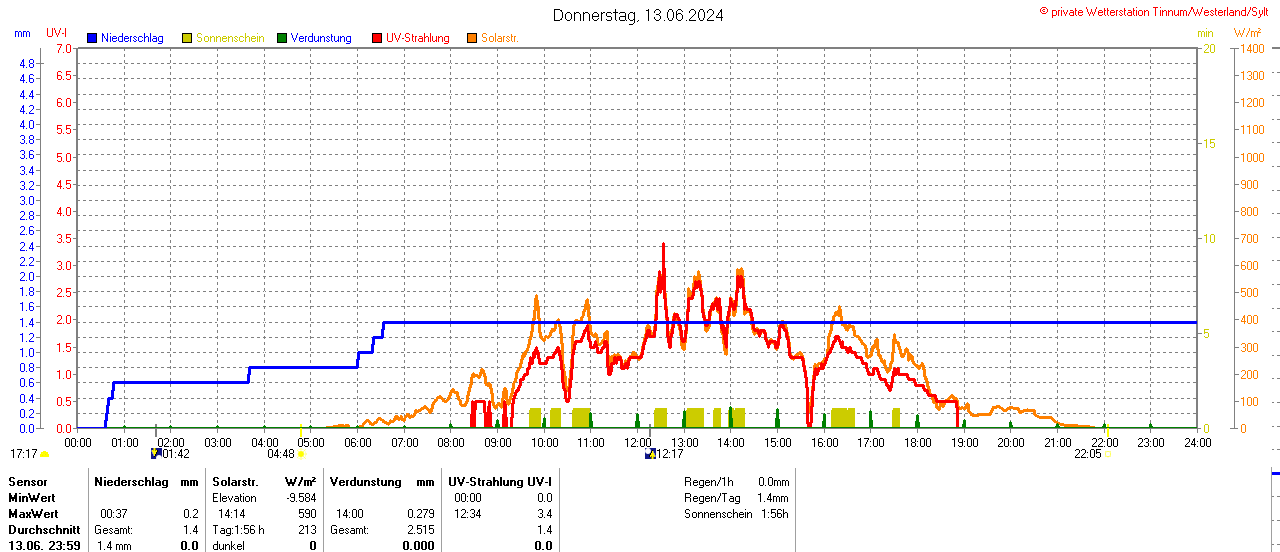1280x552 pixels.
Task: Click the icon beside 01:42
Action: (156, 454)
